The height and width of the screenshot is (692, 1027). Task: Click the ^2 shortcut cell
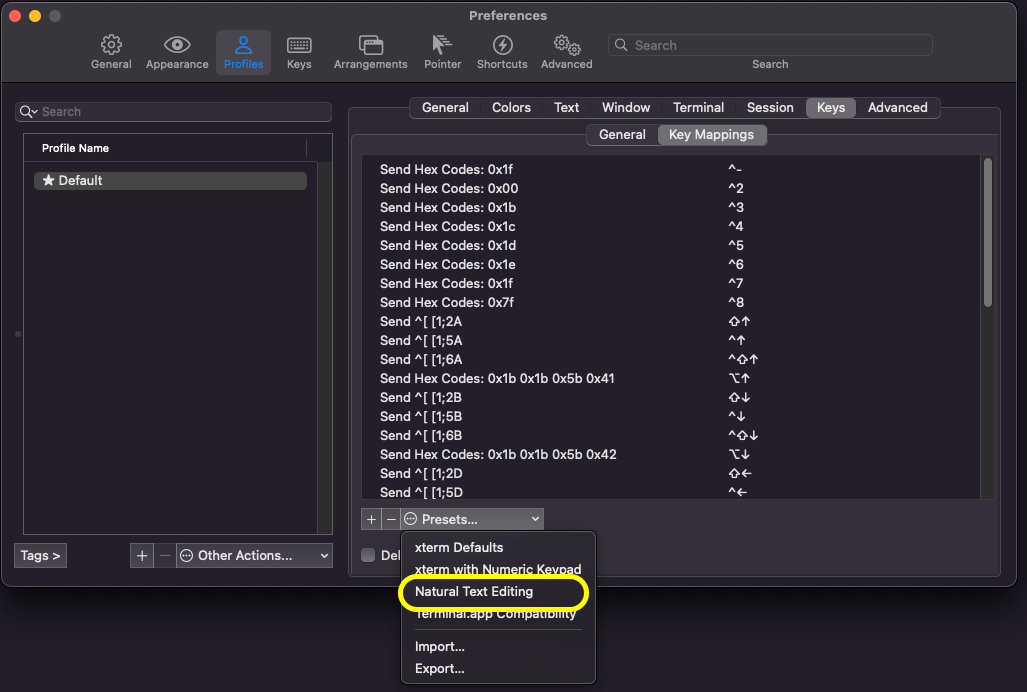click(736, 189)
